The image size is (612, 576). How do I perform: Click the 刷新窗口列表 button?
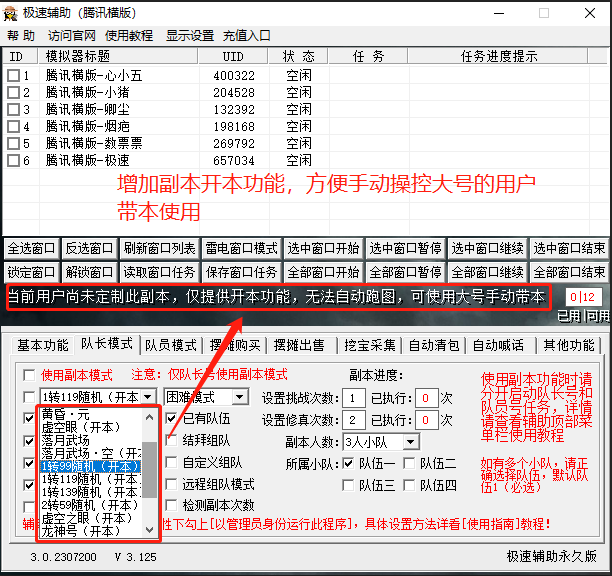tap(159, 249)
